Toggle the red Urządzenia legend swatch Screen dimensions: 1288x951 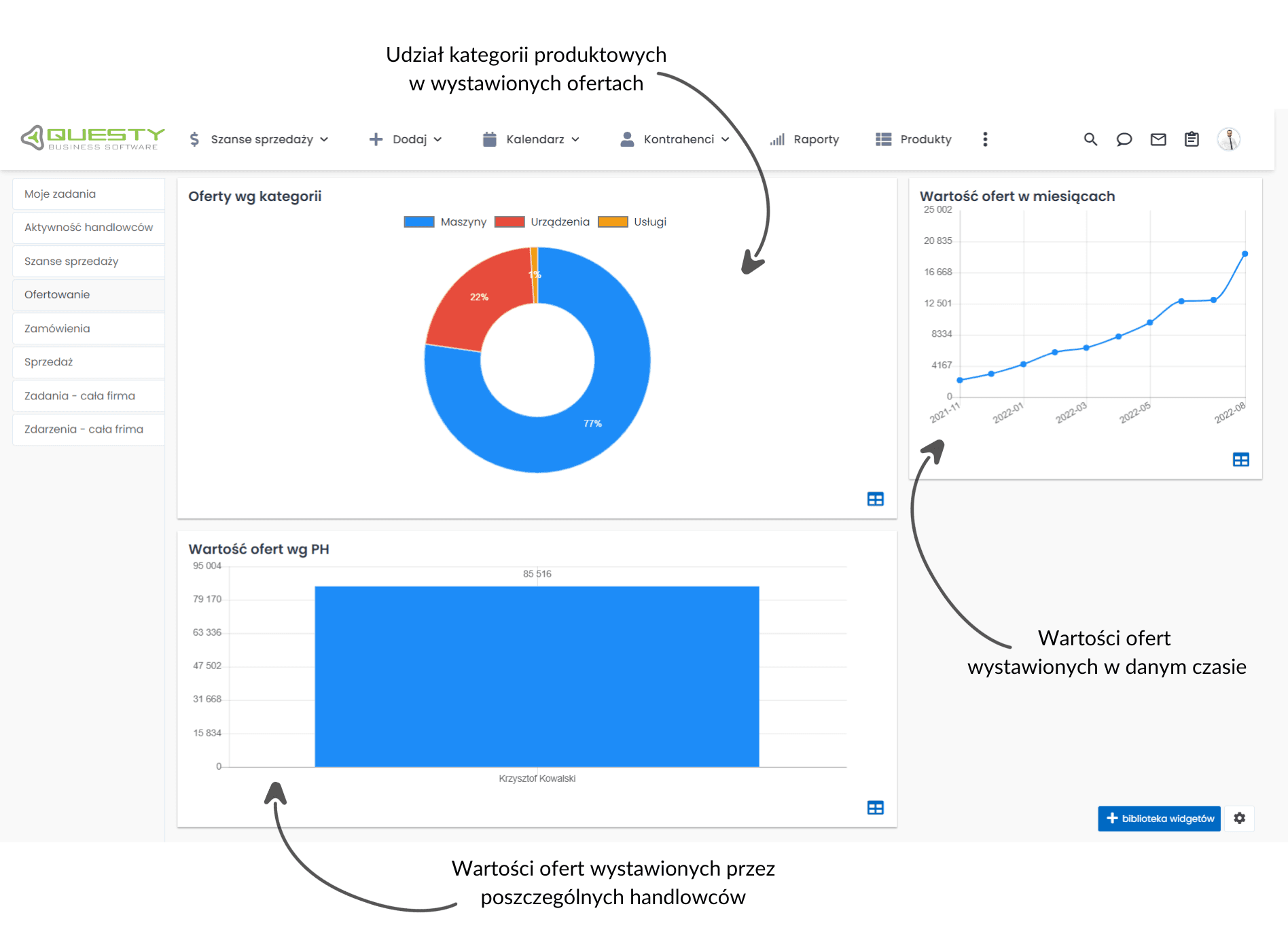[x=509, y=221]
